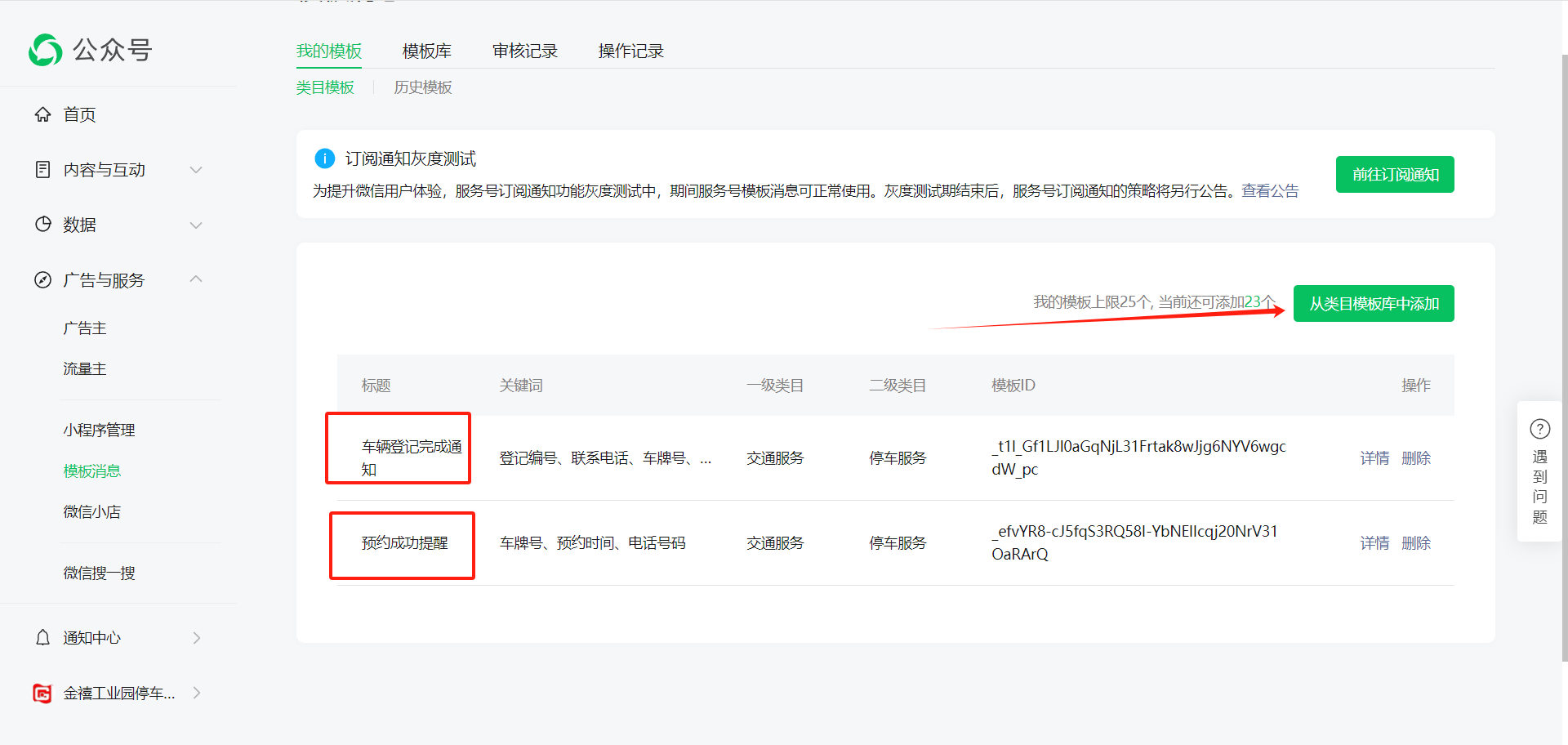Select the 类目模板 sub-tab

[x=325, y=87]
